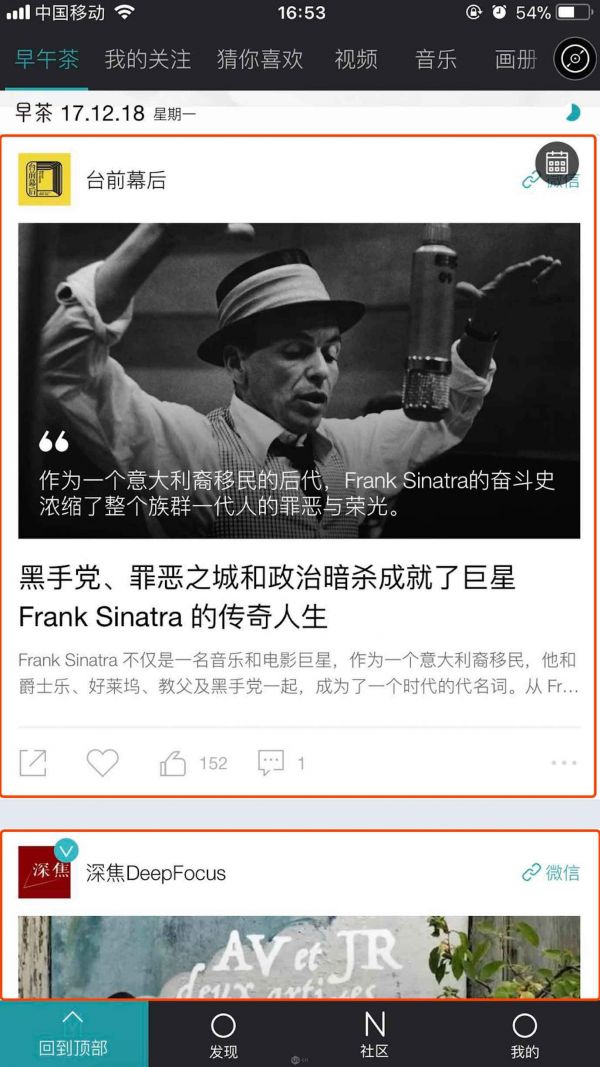
Task: Go to 社区 in bottom navigation
Action: (374, 1036)
